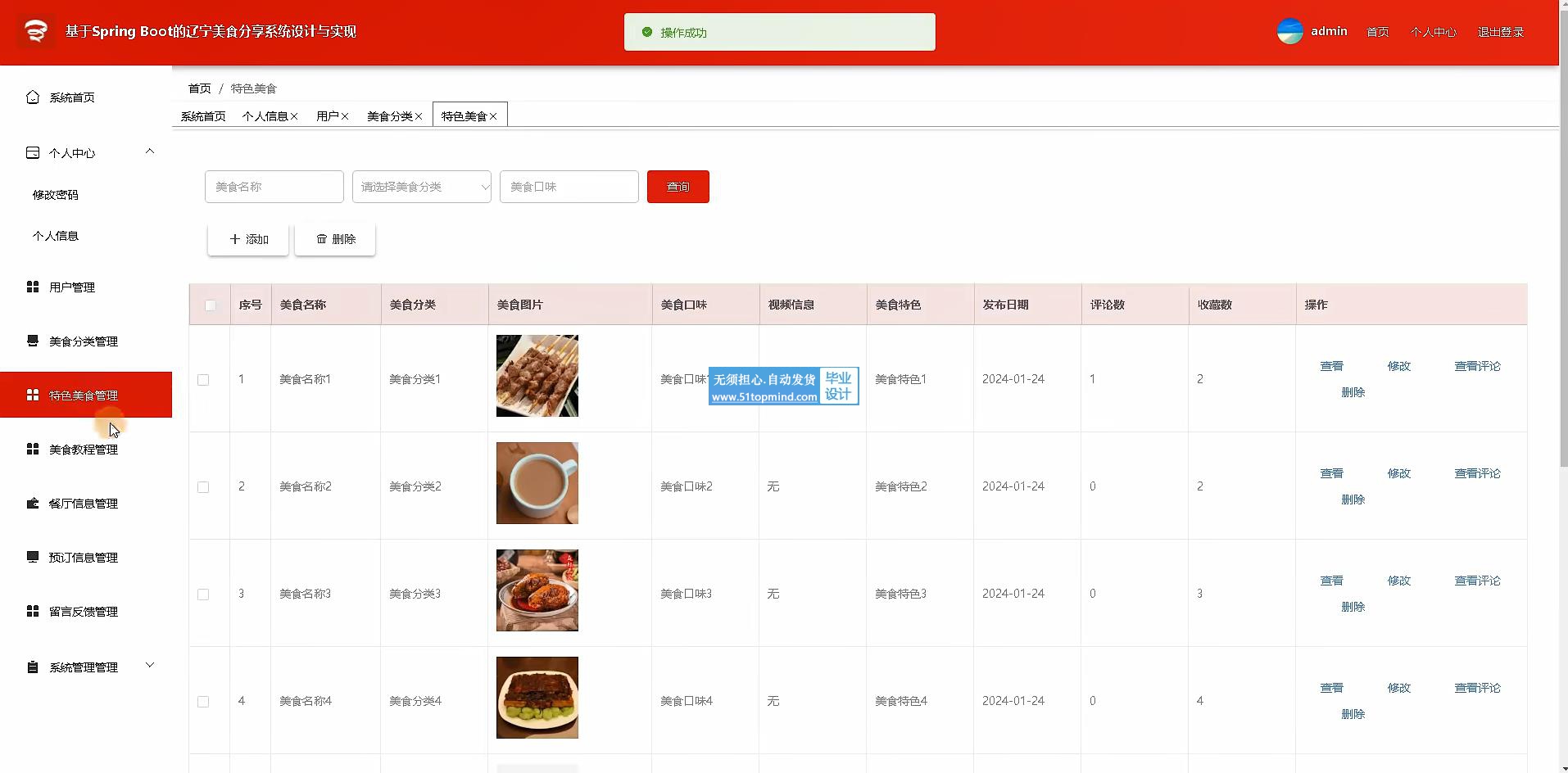Viewport: 1568px width, 773px height.
Task: Click the icon beside 美食分类管理
Action: [33, 341]
